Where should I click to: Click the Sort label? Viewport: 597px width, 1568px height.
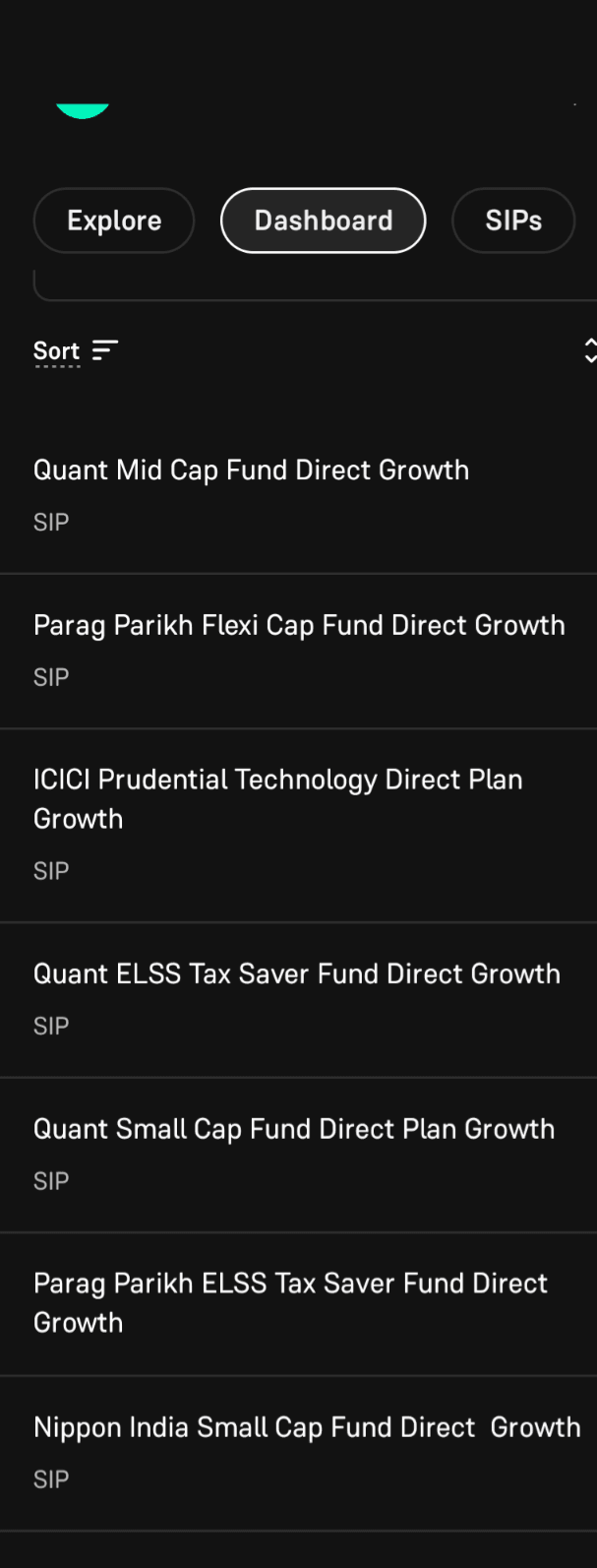point(56,350)
